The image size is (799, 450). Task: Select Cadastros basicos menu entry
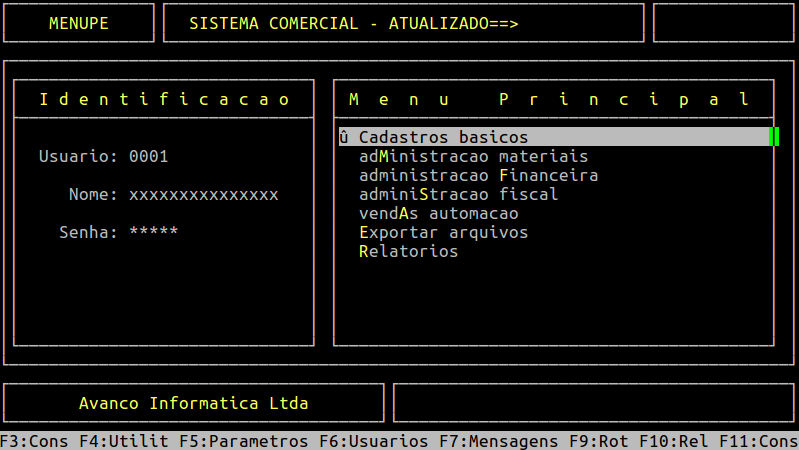tap(443, 137)
